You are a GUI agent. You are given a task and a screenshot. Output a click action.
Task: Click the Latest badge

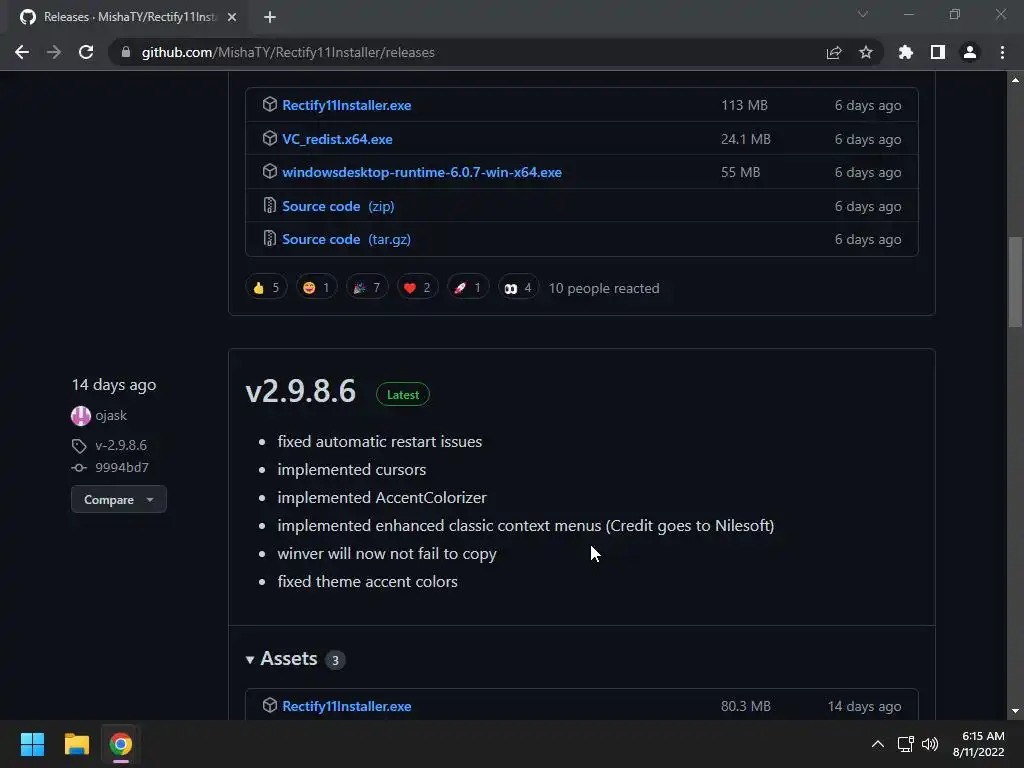point(403,394)
